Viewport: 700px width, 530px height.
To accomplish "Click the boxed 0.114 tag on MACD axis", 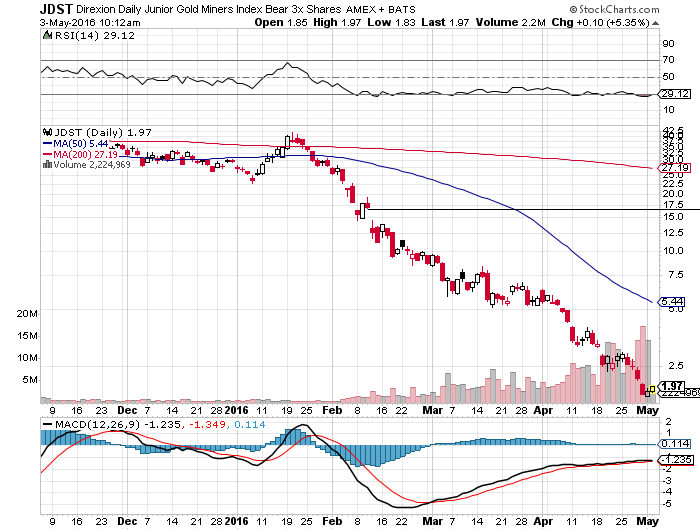I will point(675,444).
